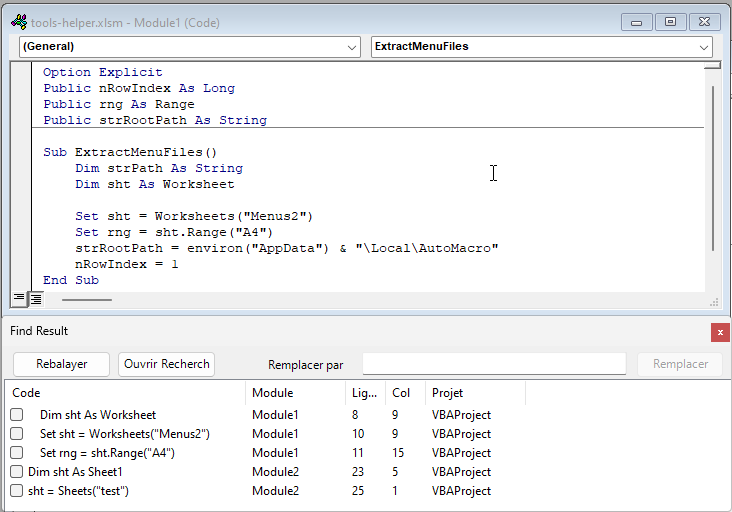Click the code window margin indicator bar
Image resolution: width=732 pixels, height=512 pixels.
[21, 176]
